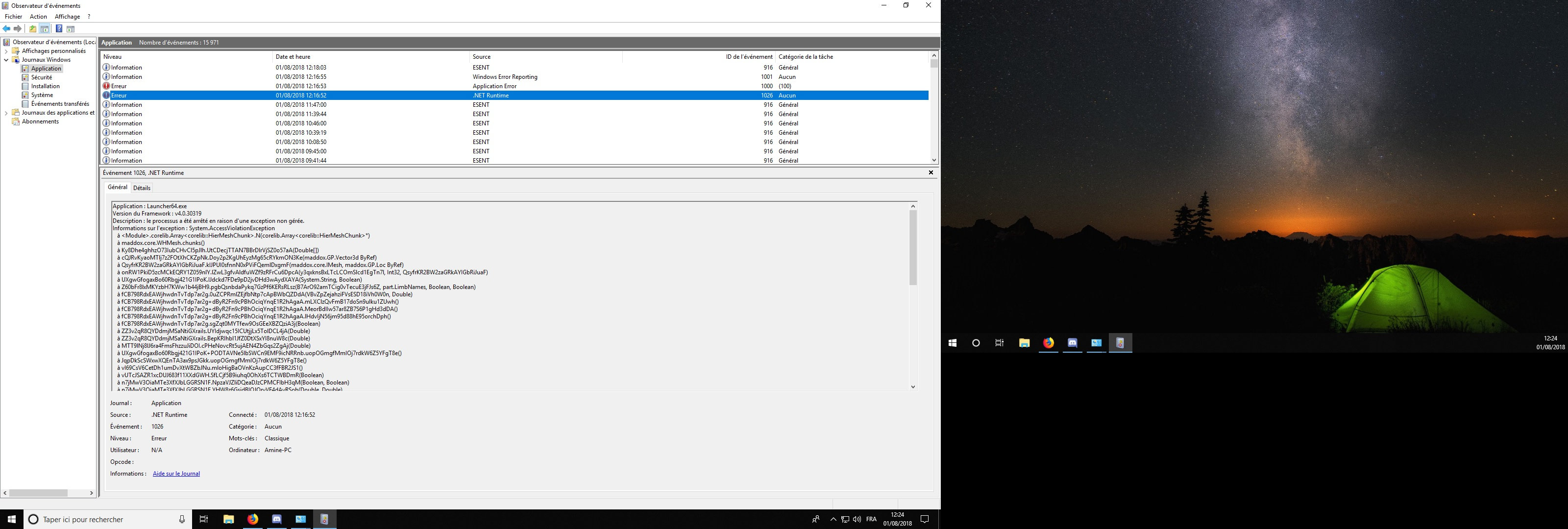1568x529 pixels.
Task: Collapse the Journaux Windows node
Action: pyautogui.click(x=7, y=60)
